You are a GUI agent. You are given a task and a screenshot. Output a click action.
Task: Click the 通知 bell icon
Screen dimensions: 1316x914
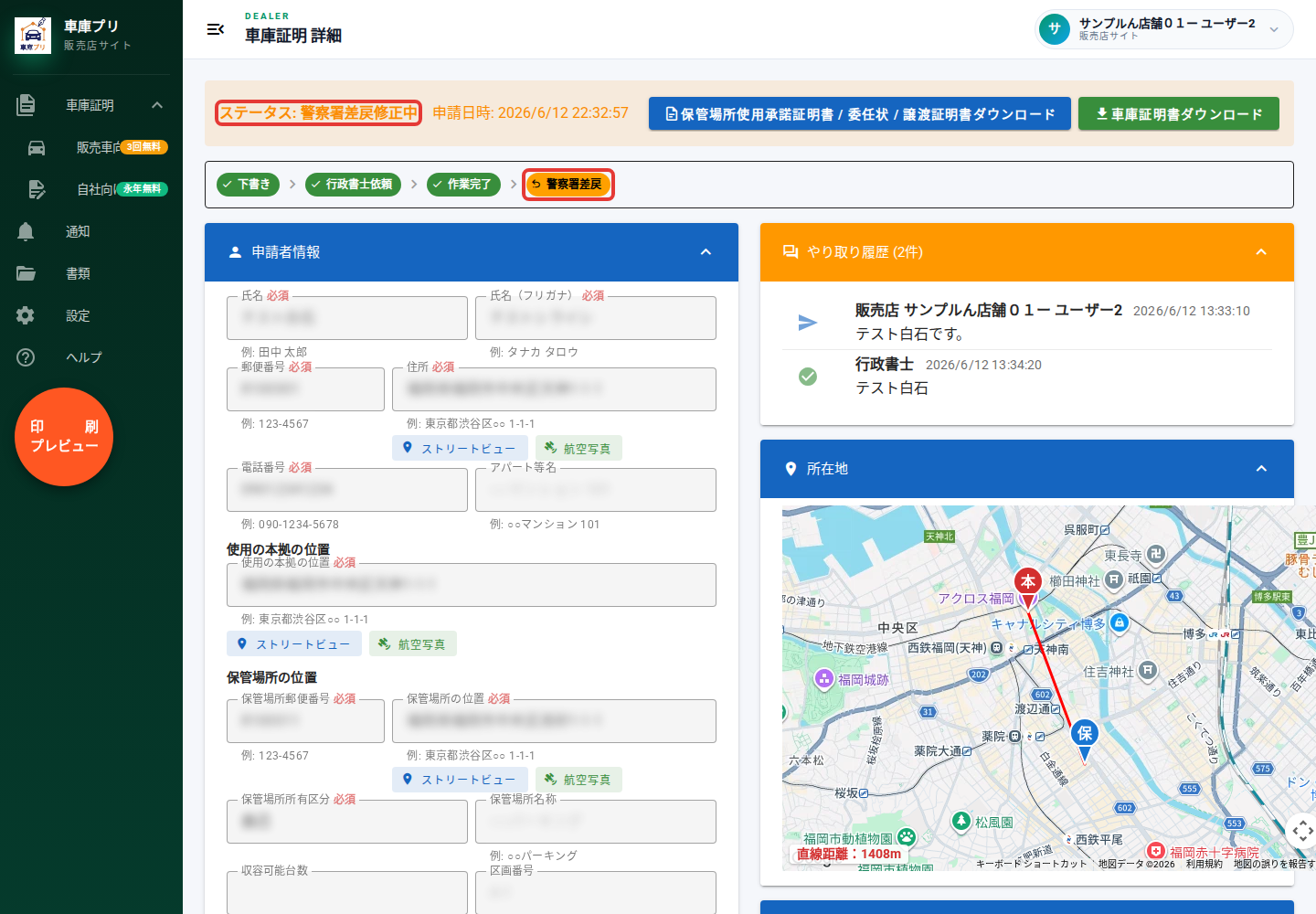pyautogui.click(x=26, y=231)
